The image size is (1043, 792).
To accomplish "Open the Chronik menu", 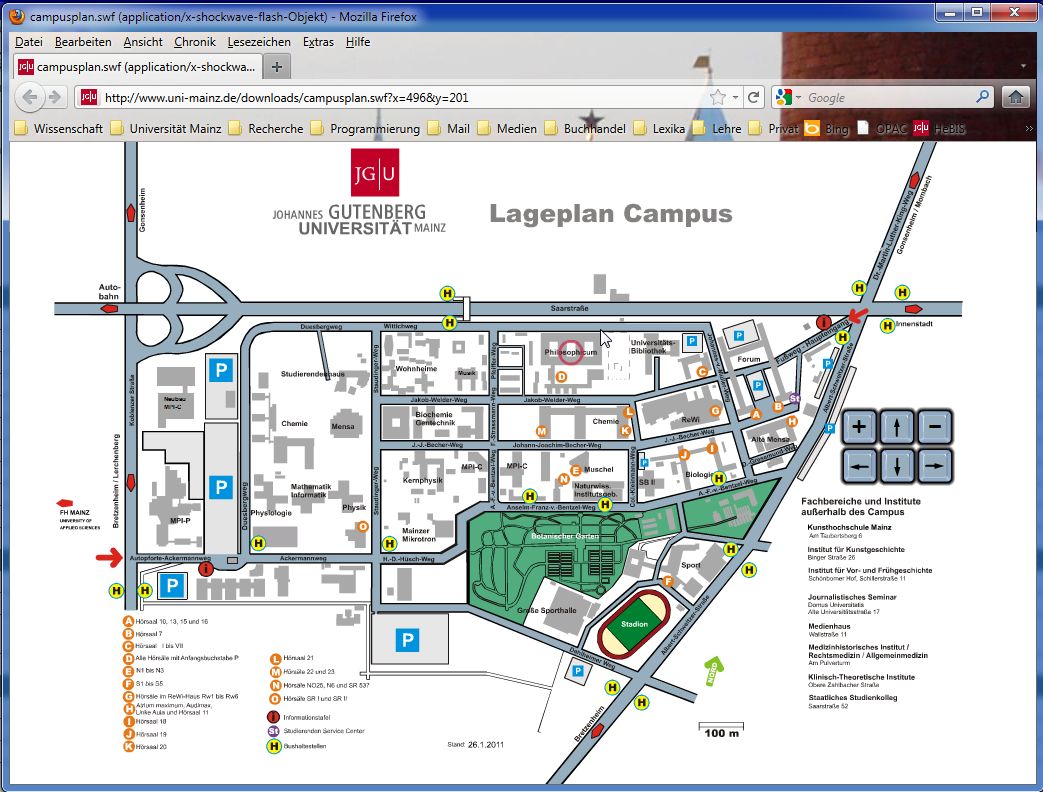I will [x=195, y=42].
